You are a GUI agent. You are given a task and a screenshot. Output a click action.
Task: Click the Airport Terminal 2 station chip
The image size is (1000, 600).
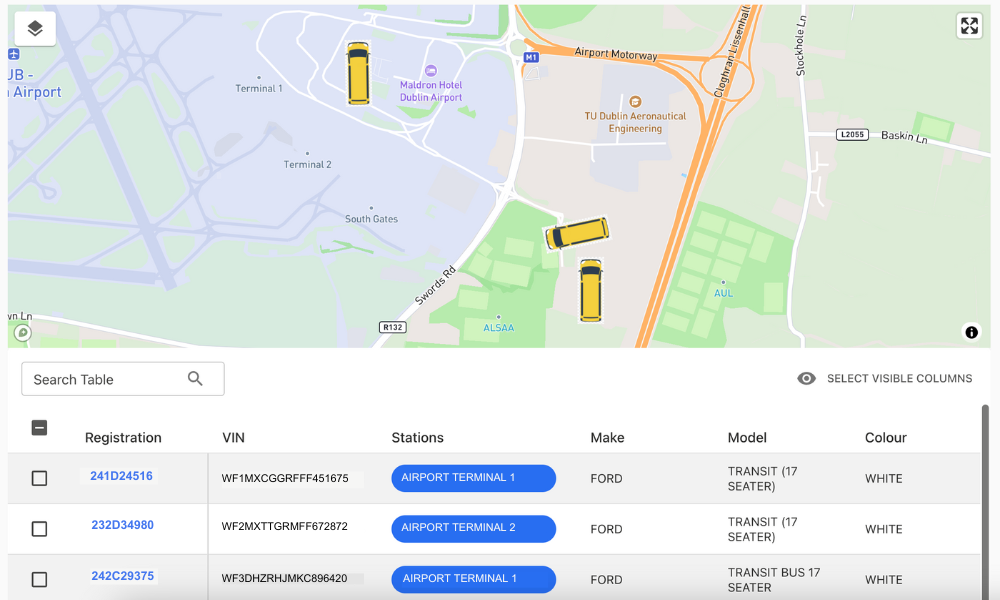(x=473, y=528)
